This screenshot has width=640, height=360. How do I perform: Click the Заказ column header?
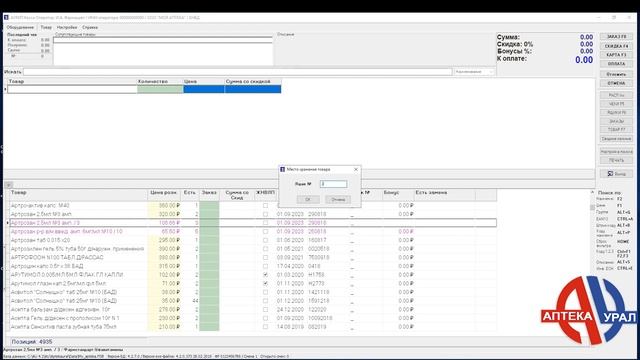pyautogui.click(x=209, y=195)
